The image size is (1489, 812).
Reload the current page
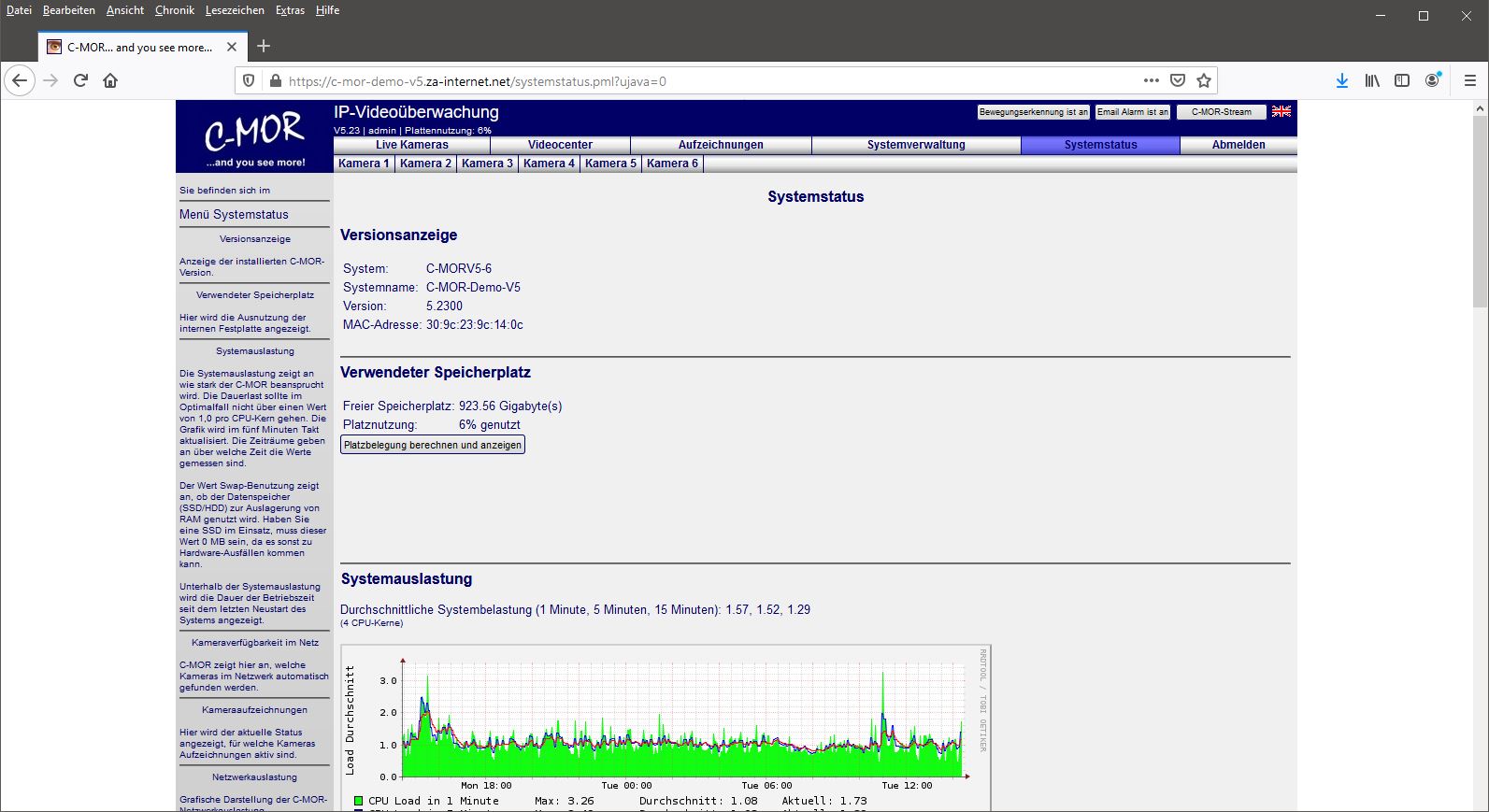[80, 81]
